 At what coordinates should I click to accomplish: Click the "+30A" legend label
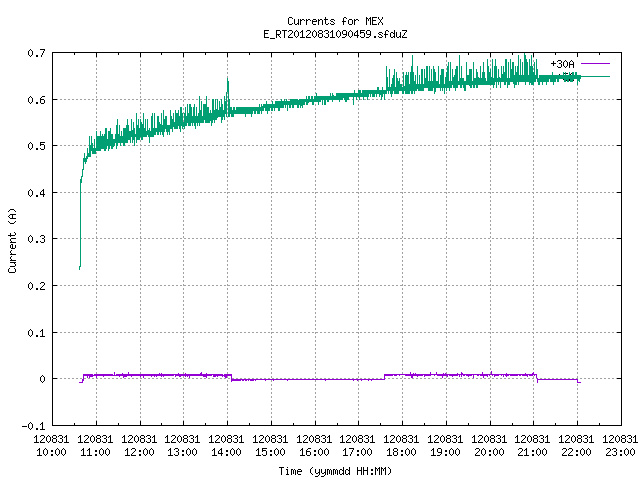pos(562,64)
